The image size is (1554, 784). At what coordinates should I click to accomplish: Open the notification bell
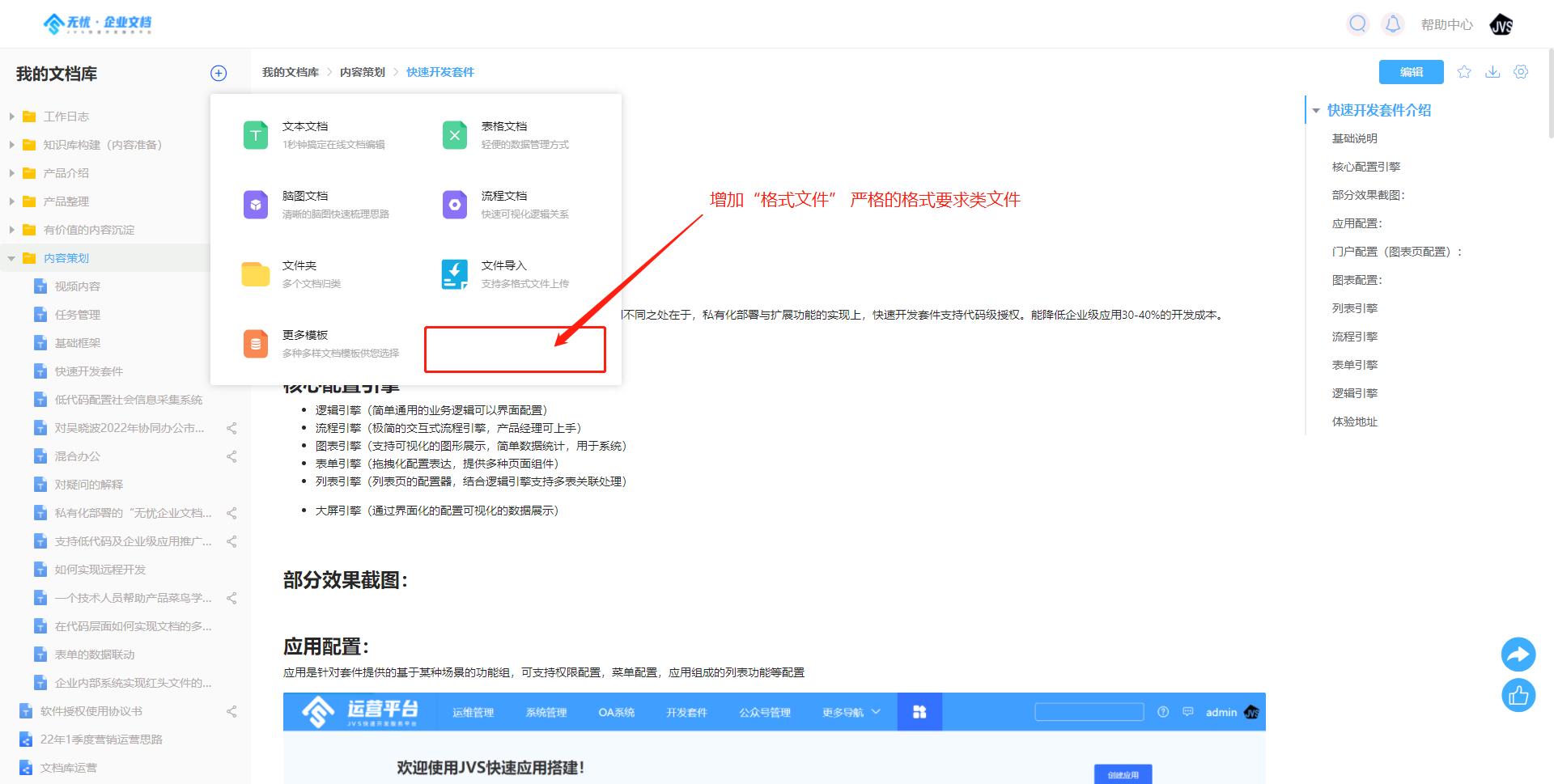[1392, 24]
